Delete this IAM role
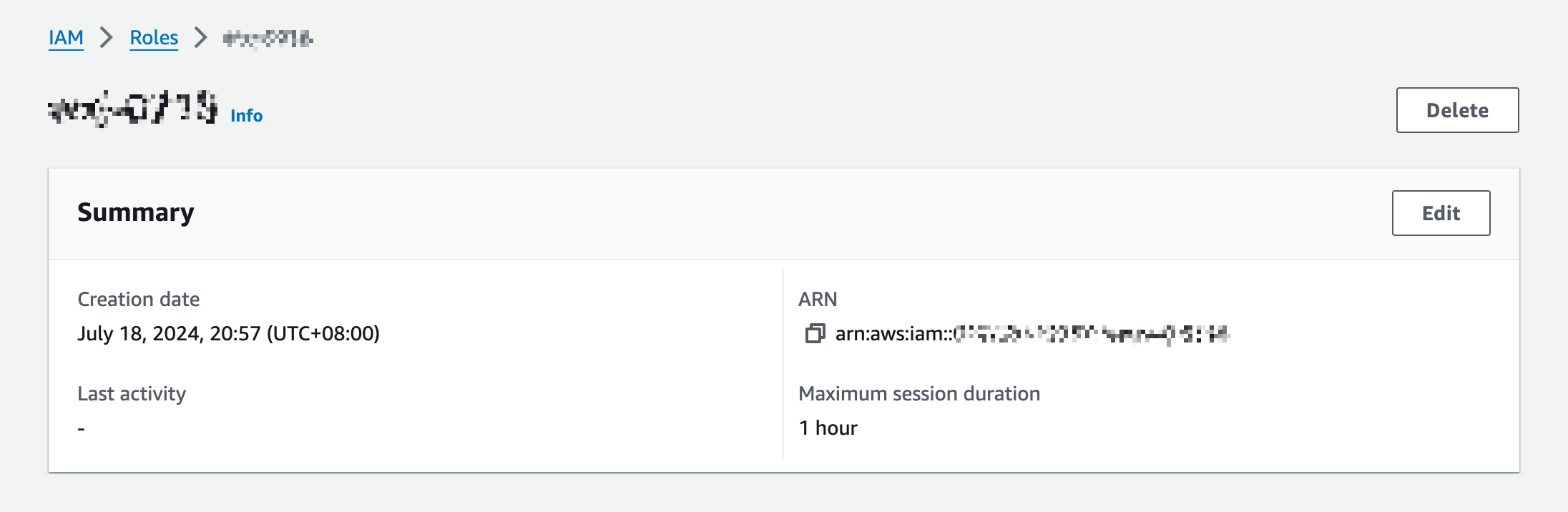Image resolution: width=1568 pixels, height=512 pixels. [x=1457, y=110]
